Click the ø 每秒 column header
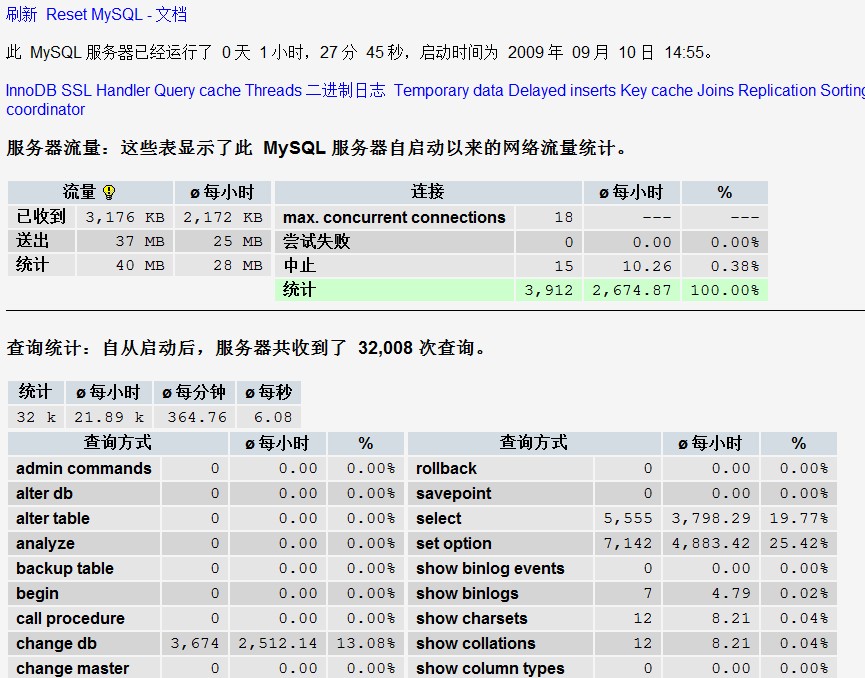The height and width of the screenshot is (678, 865). click(269, 392)
